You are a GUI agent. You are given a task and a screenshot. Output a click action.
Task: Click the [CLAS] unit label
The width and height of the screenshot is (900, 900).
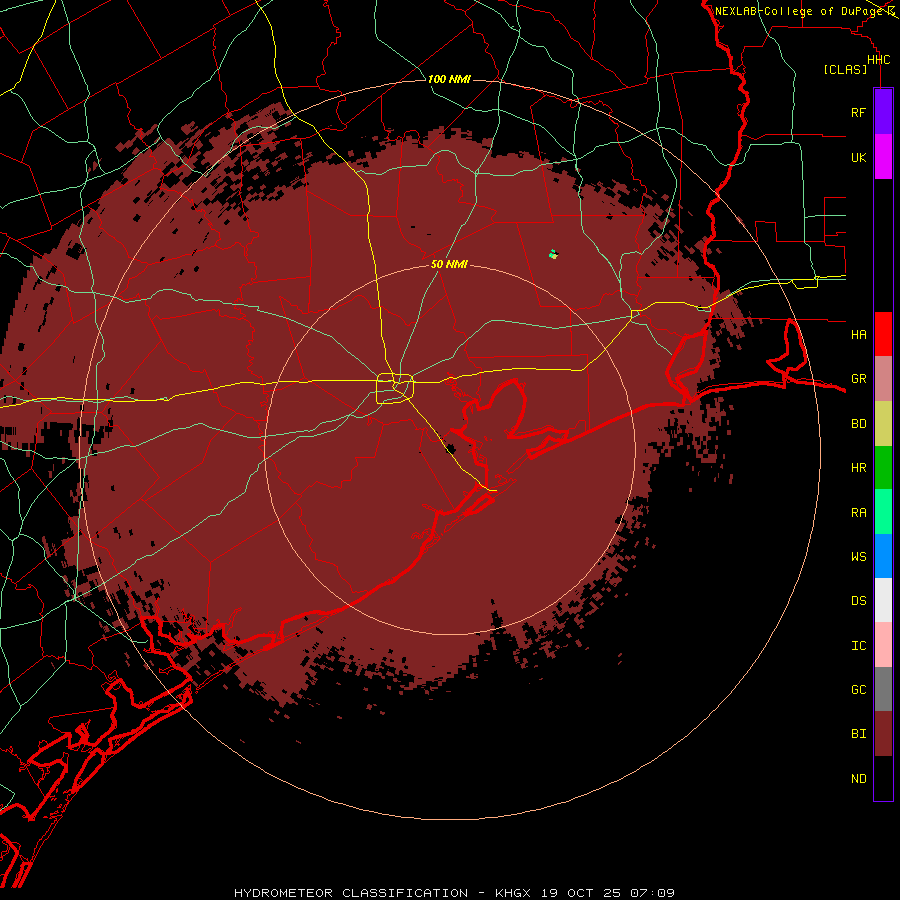(845, 69)
